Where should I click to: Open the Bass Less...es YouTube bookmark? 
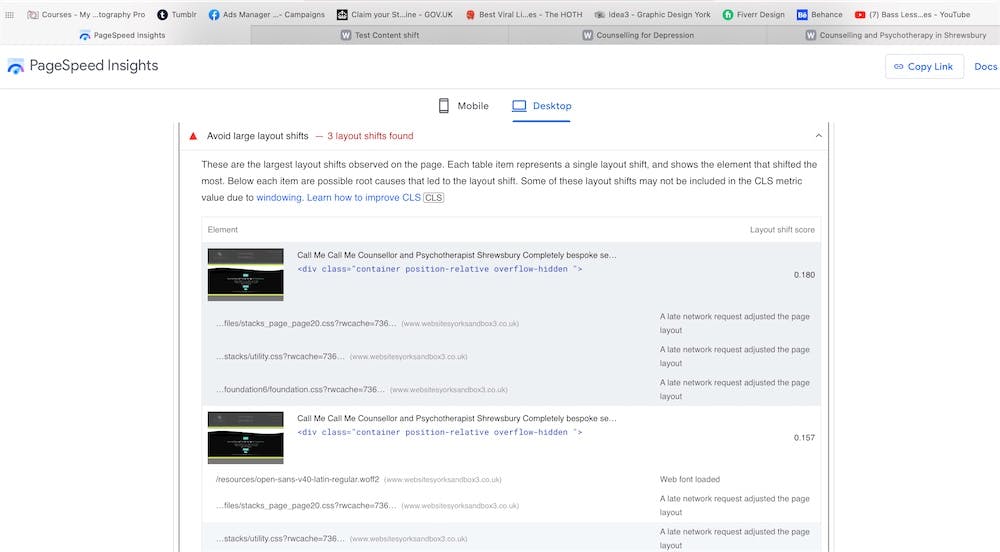pos(913,15)
